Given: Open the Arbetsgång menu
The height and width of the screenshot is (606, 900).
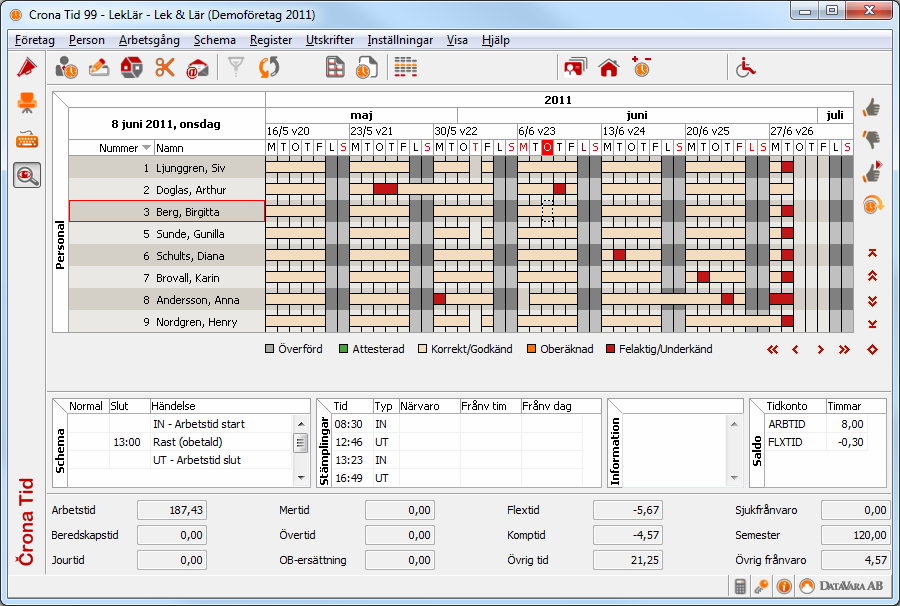Looking at the screenshot, I should (x=149, y=40).
